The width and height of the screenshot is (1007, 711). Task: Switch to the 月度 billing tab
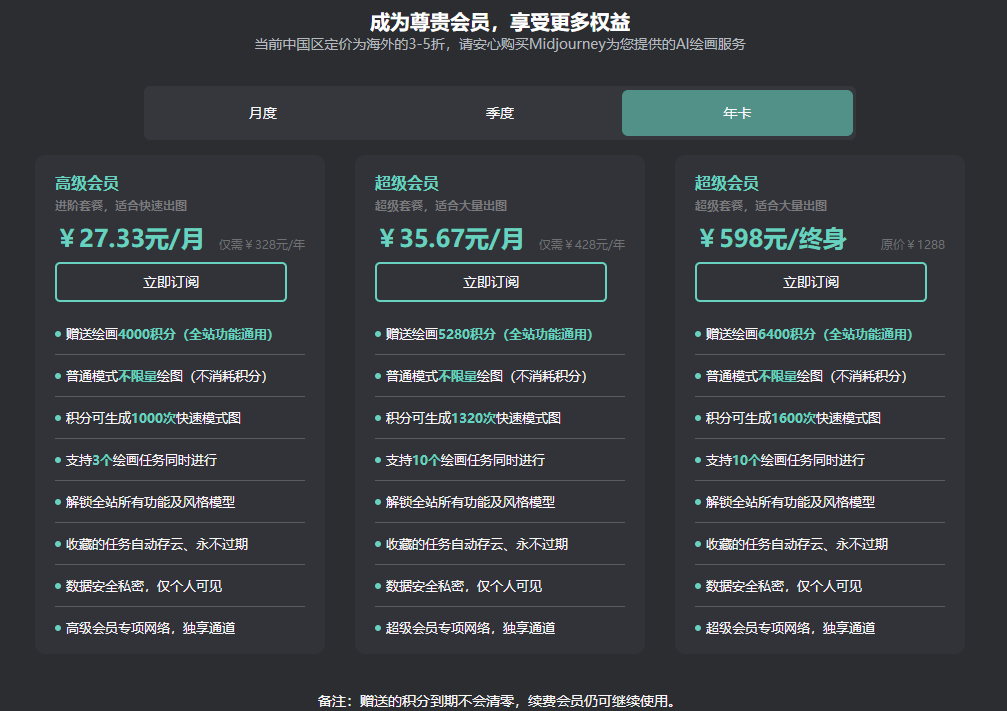(x=262, y=113)
